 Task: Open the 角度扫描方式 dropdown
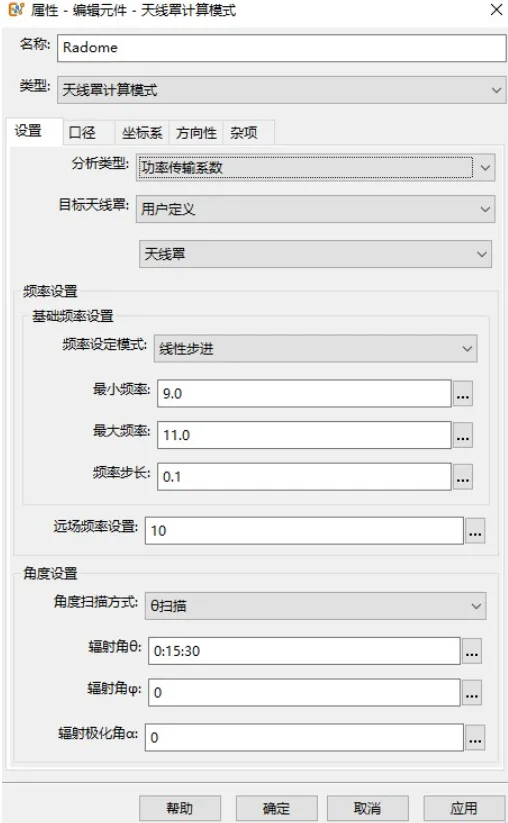point(315,606)
